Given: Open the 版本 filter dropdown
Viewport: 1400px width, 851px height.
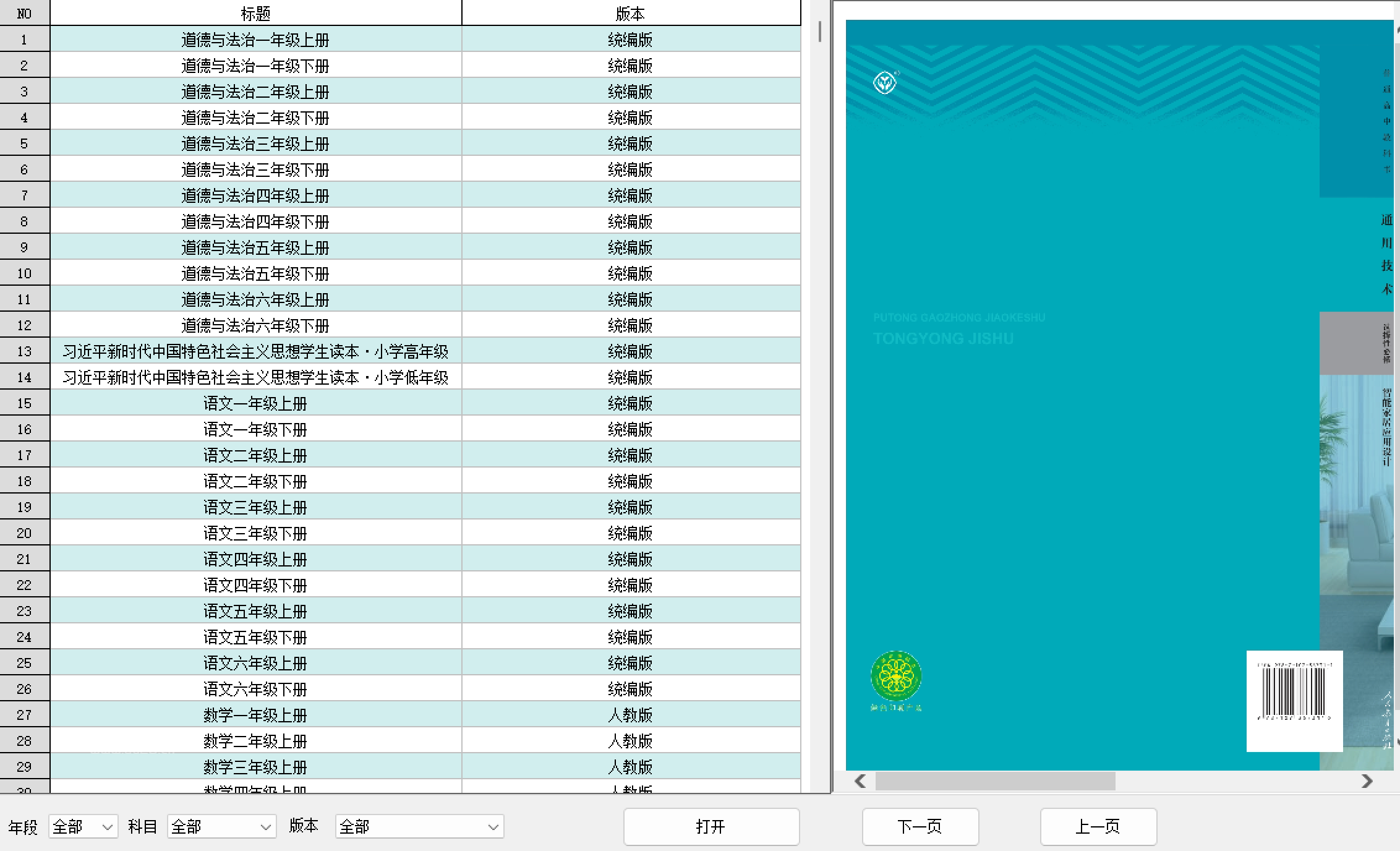Looking at the screenshot, I should [419, 826].
